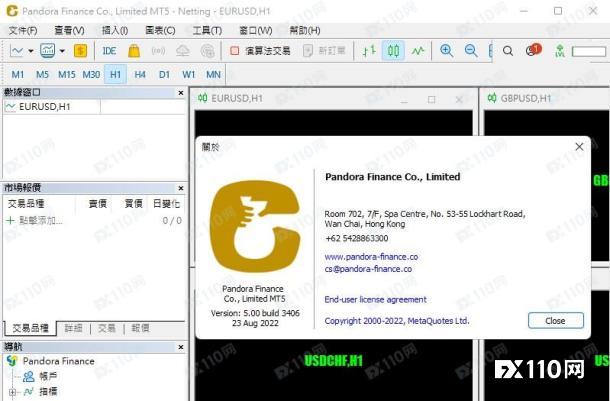
Task: Zoom out the chart
Action: click(471, 51)
